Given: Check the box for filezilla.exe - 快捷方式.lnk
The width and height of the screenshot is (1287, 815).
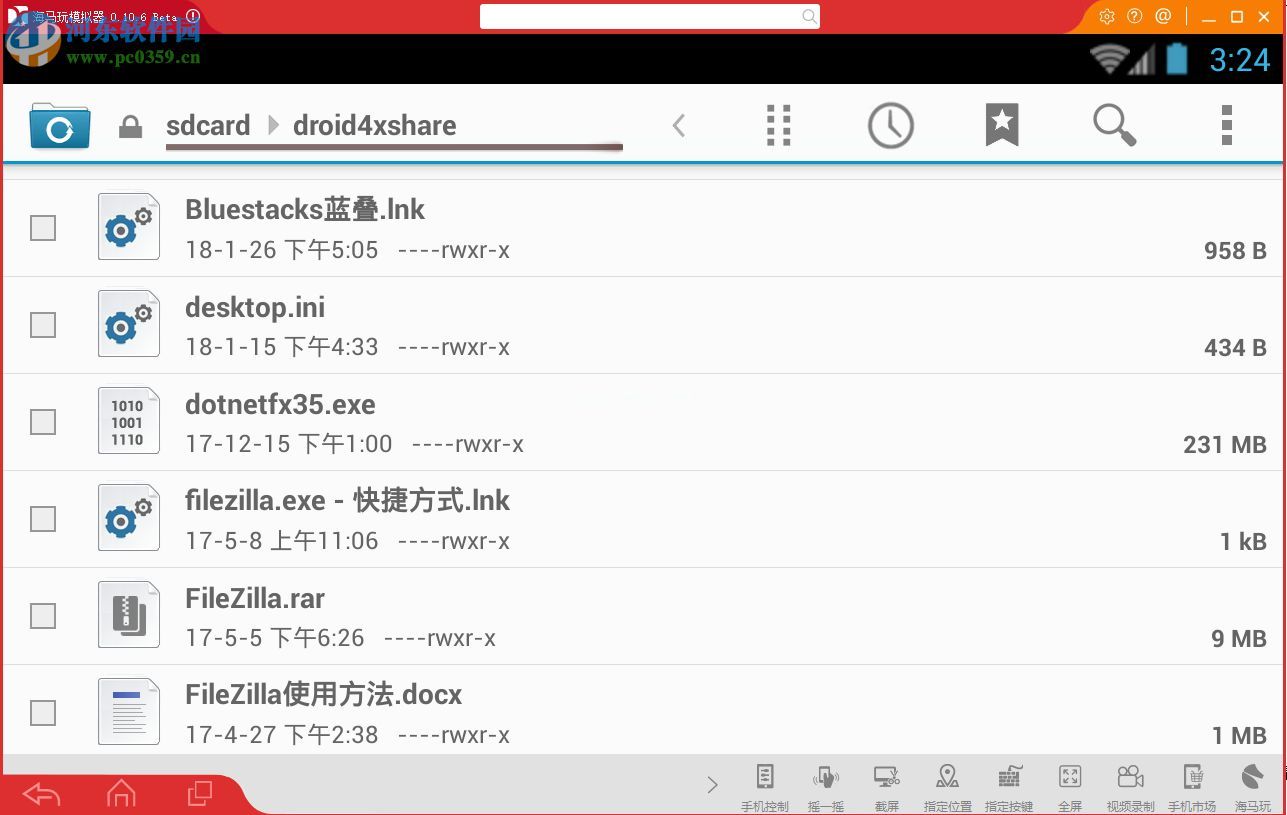Looking at the screenshot, I should [43, 519].
